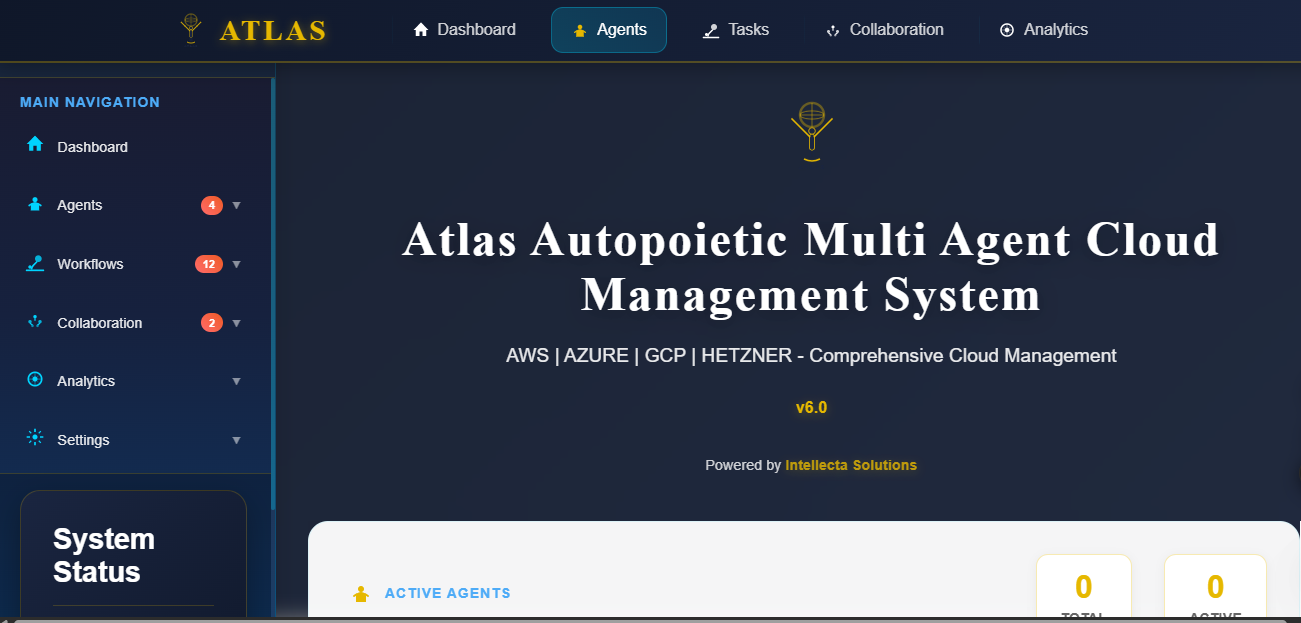Go to the Analytics tab in top navigation

click(x=1044, y=30)
